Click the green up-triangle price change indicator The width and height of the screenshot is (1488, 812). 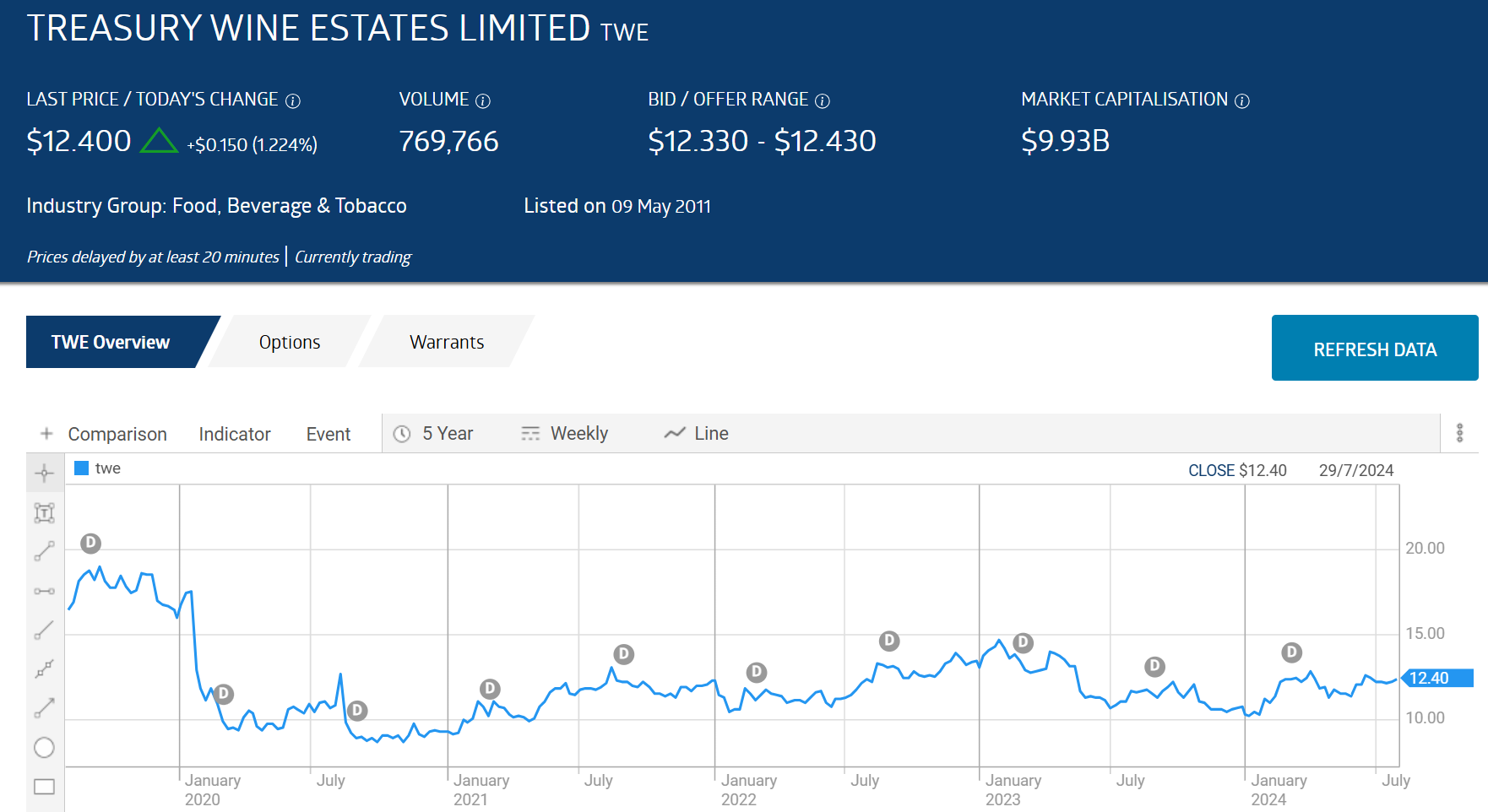tap(159, 140)
